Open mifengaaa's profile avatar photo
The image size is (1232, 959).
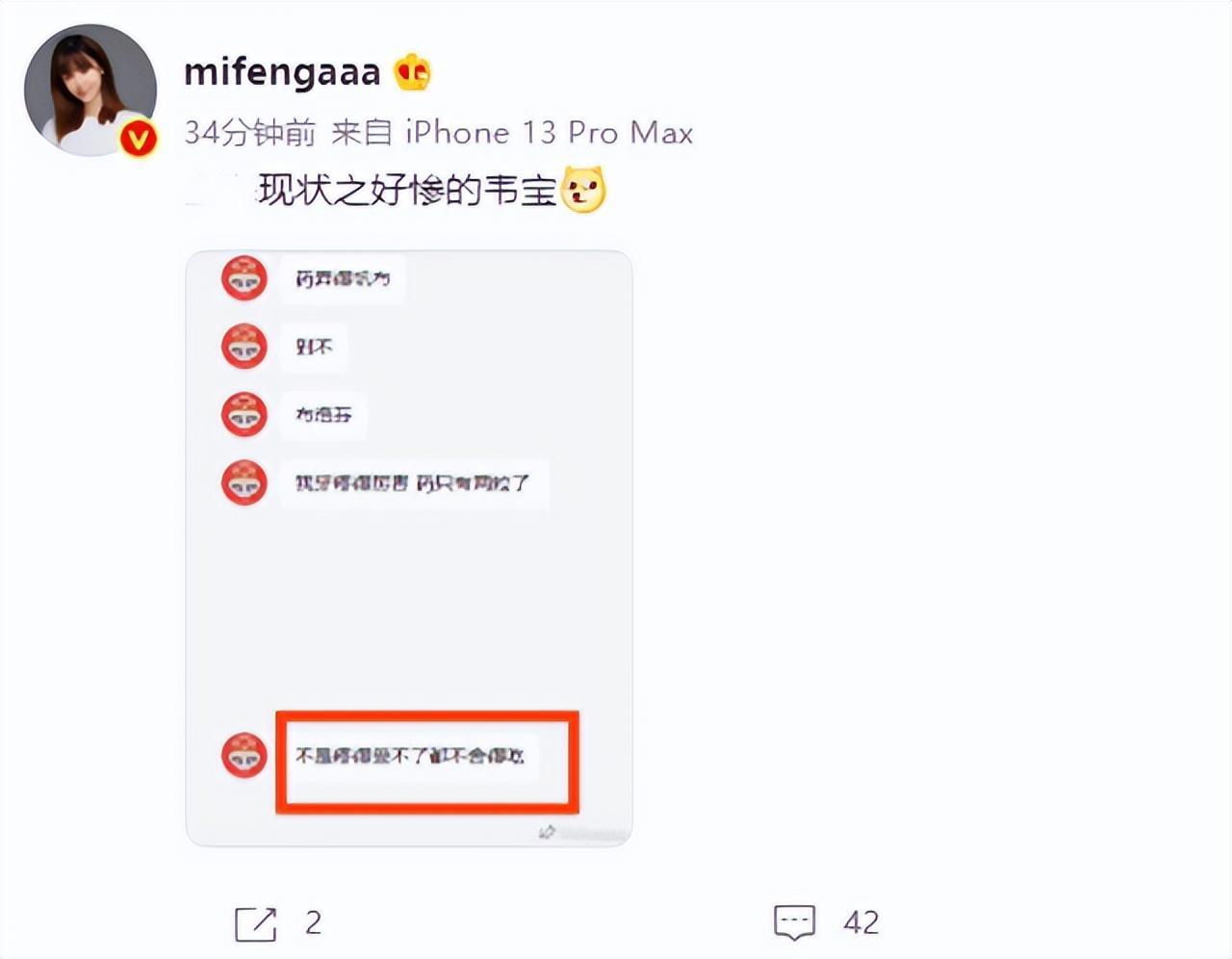click(x=90, y=91)
